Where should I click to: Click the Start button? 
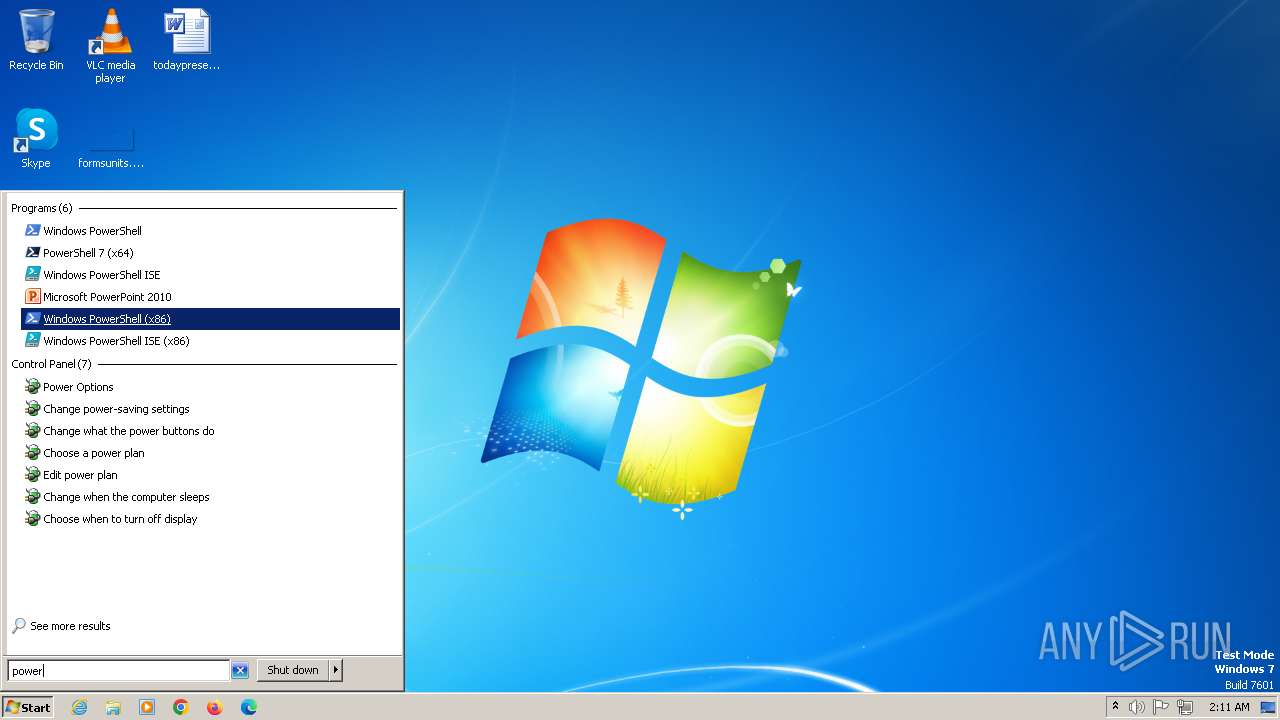[x=28, y=707]
